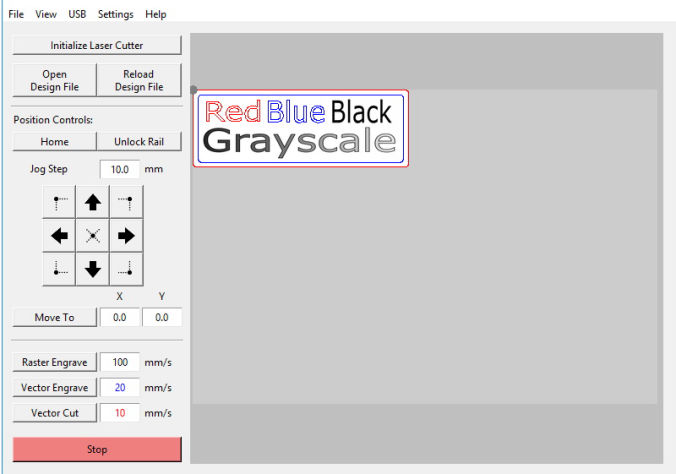Image resolution: width=676 pixels, height=474 pixels.
Task: Jog laser up with the up arrow
Action: pyautogui.click(x=93, y=202)
